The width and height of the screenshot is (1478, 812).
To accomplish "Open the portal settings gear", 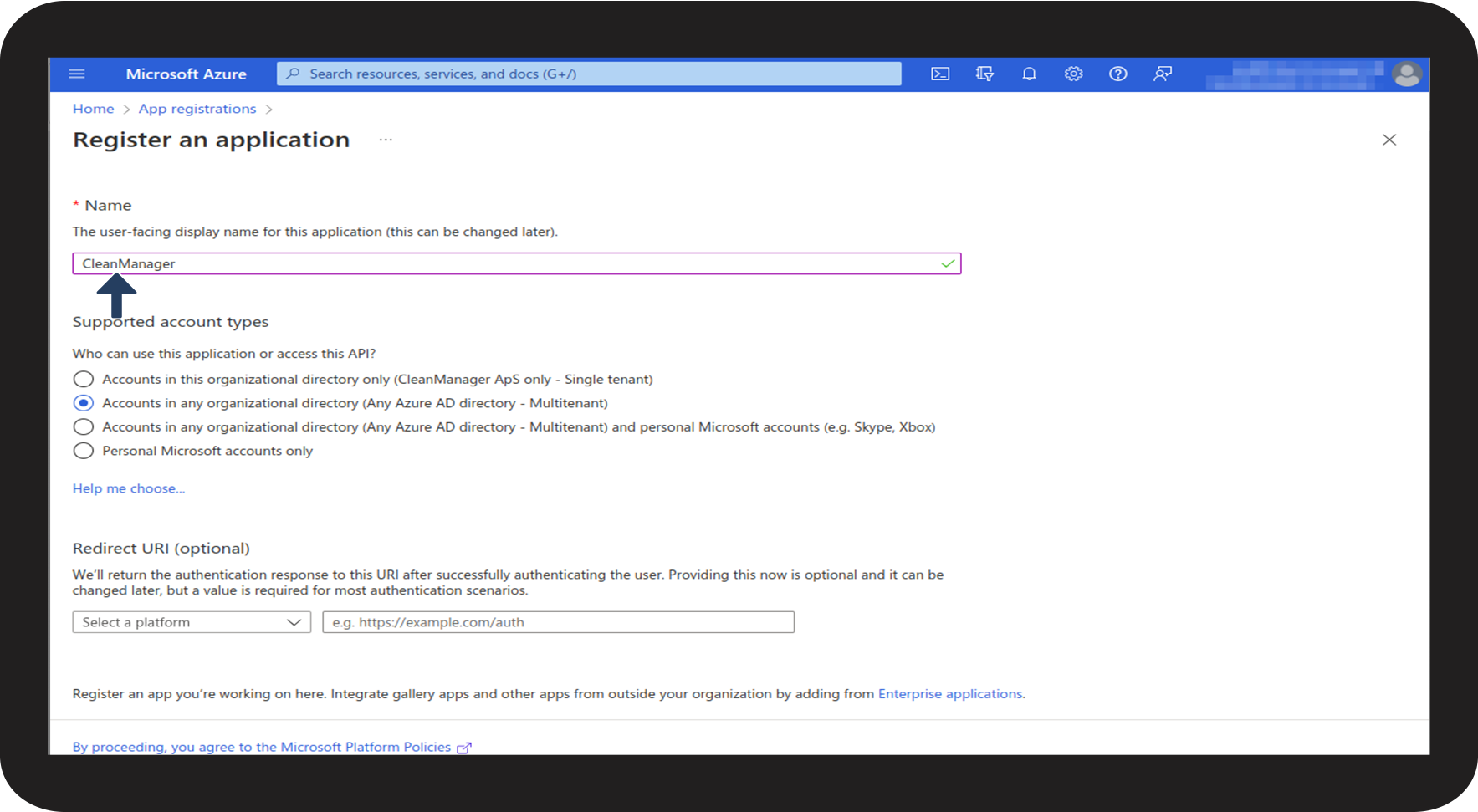I will pyautogui.click(x=1073, y=74).
